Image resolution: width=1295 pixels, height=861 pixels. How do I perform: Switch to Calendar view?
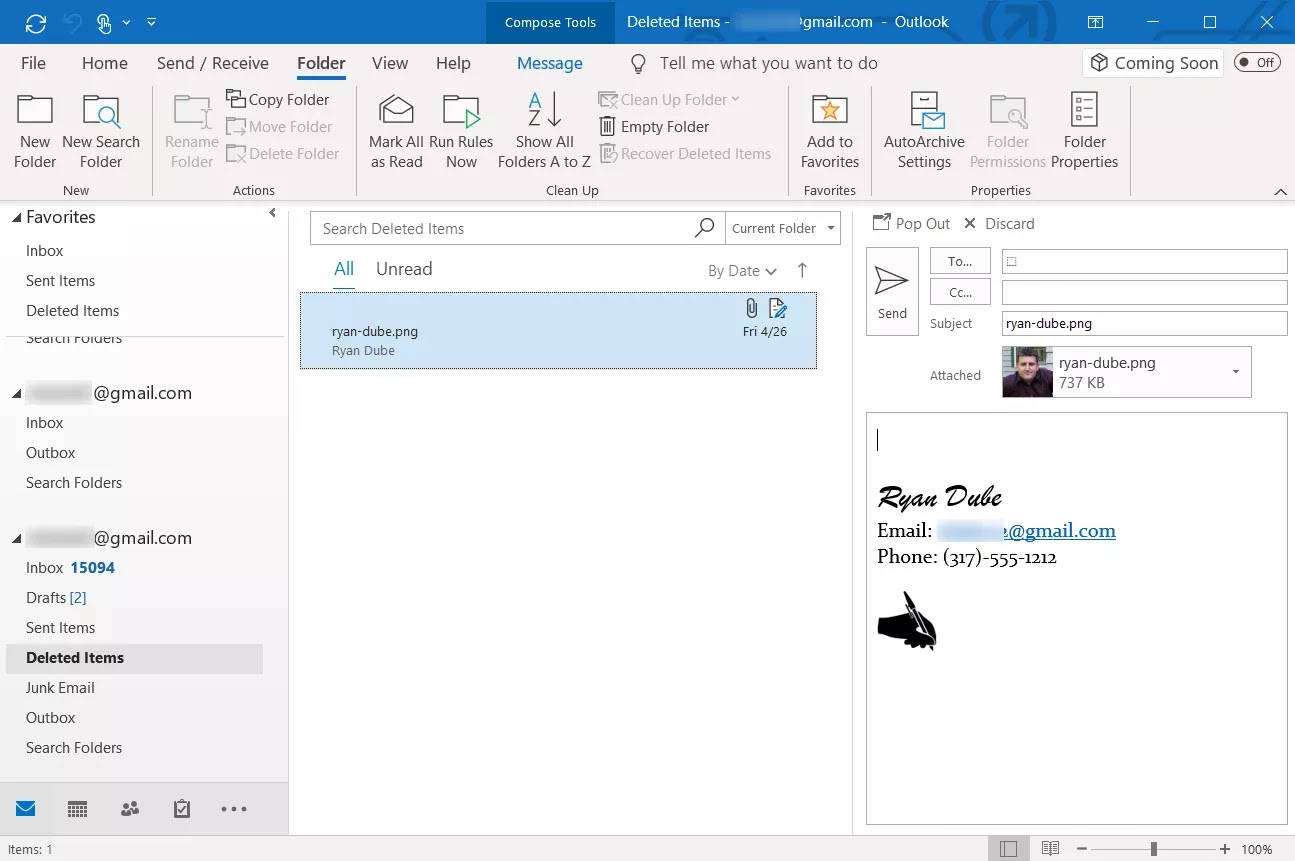[x=77, y=809]
